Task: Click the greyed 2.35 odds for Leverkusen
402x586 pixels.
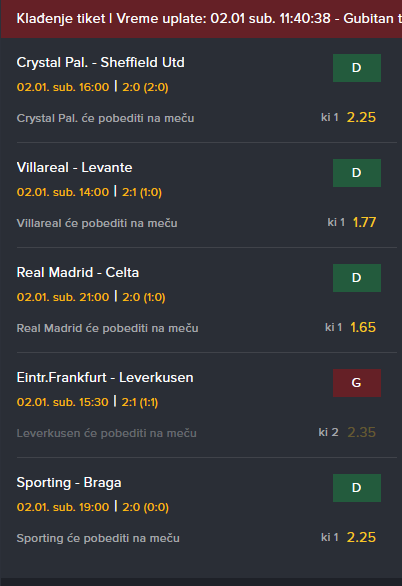Action: click(x=362, y=432)
